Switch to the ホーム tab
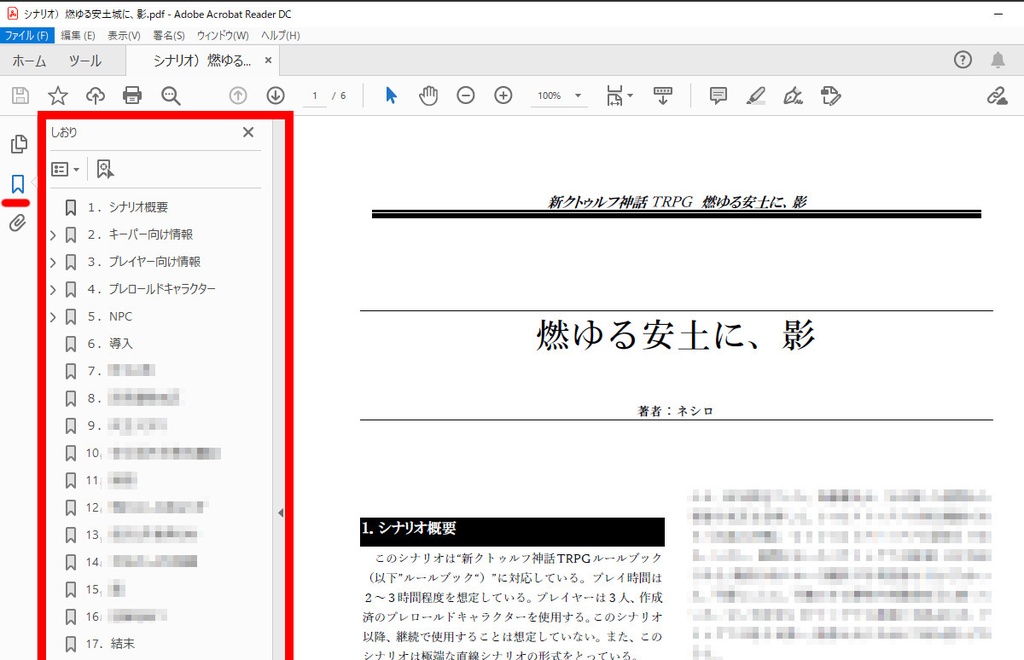The height and width of the screenshot is (660, 1024). [29, 60]
